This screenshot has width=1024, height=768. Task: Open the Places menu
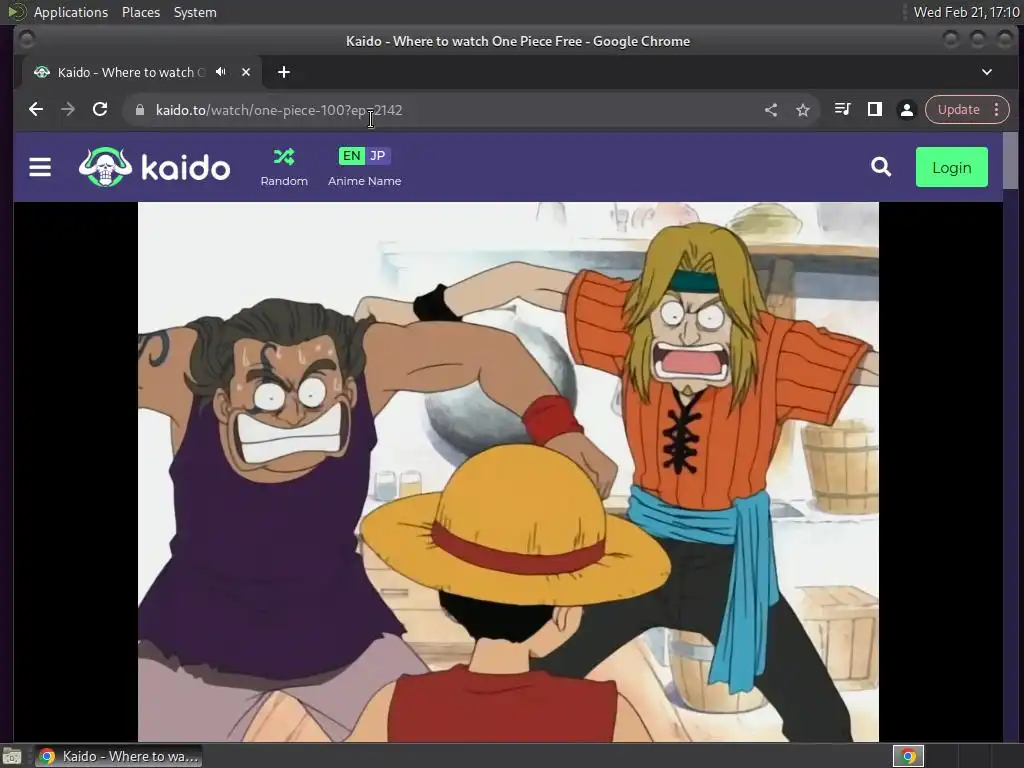click(141, 12)
